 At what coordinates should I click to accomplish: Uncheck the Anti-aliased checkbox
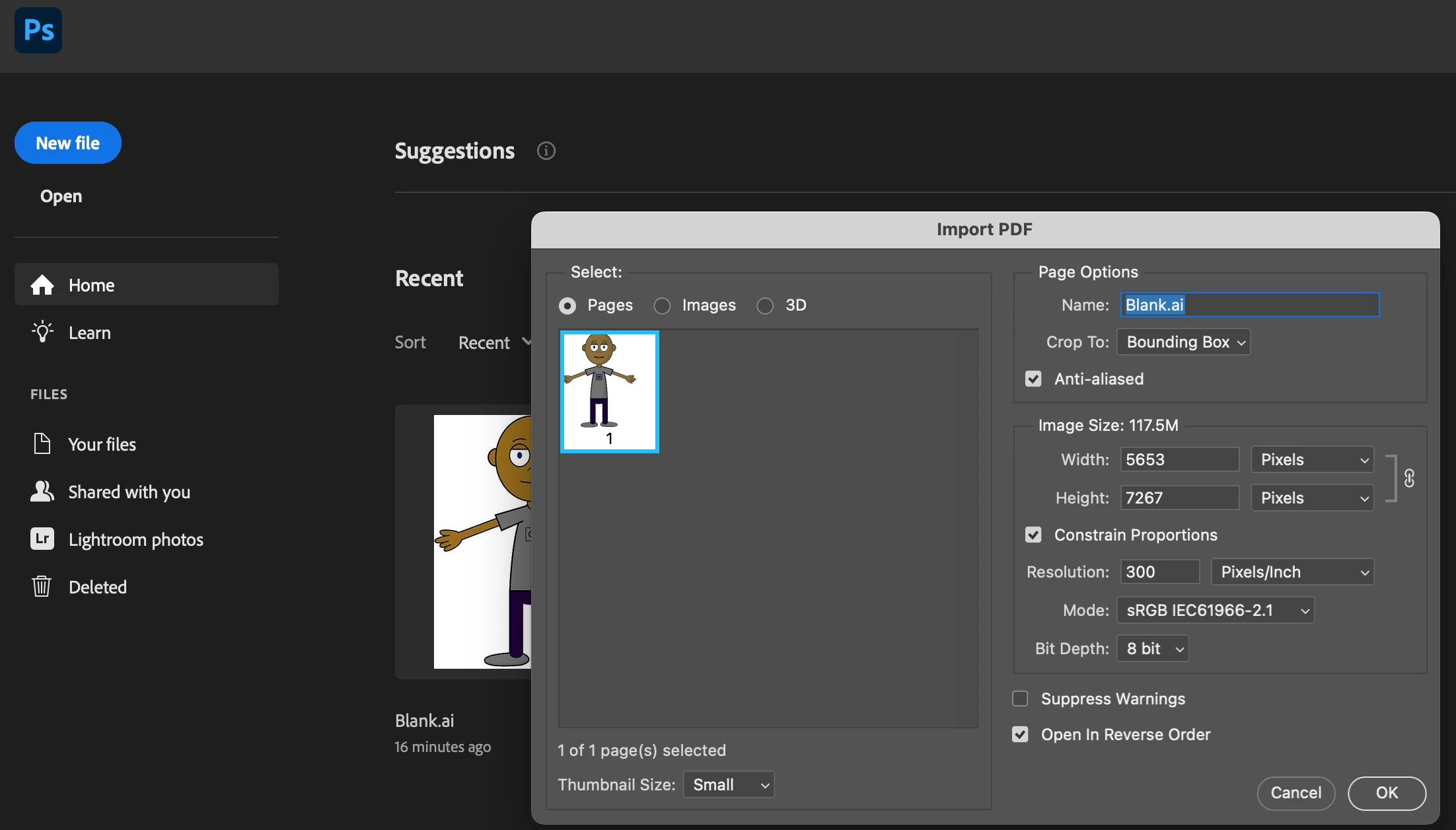[x=1033, y=379]
